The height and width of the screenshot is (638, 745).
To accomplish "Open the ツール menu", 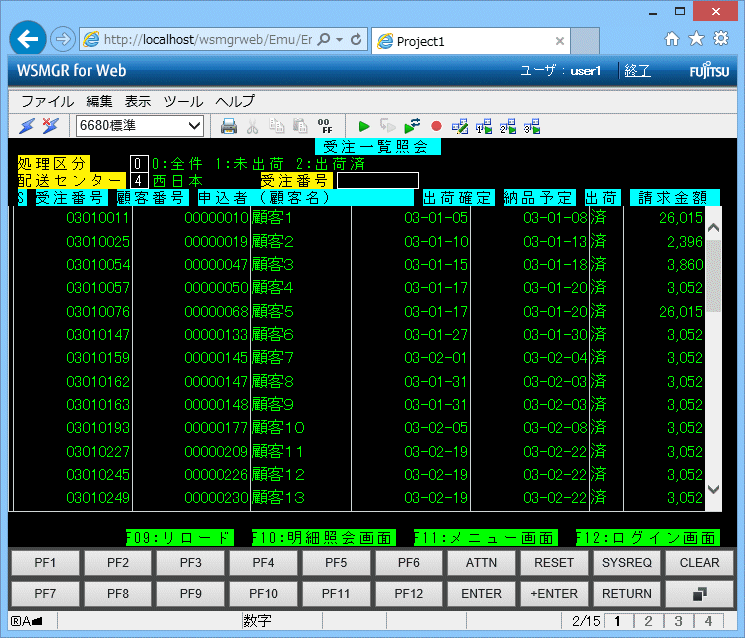I will [183, 101].
